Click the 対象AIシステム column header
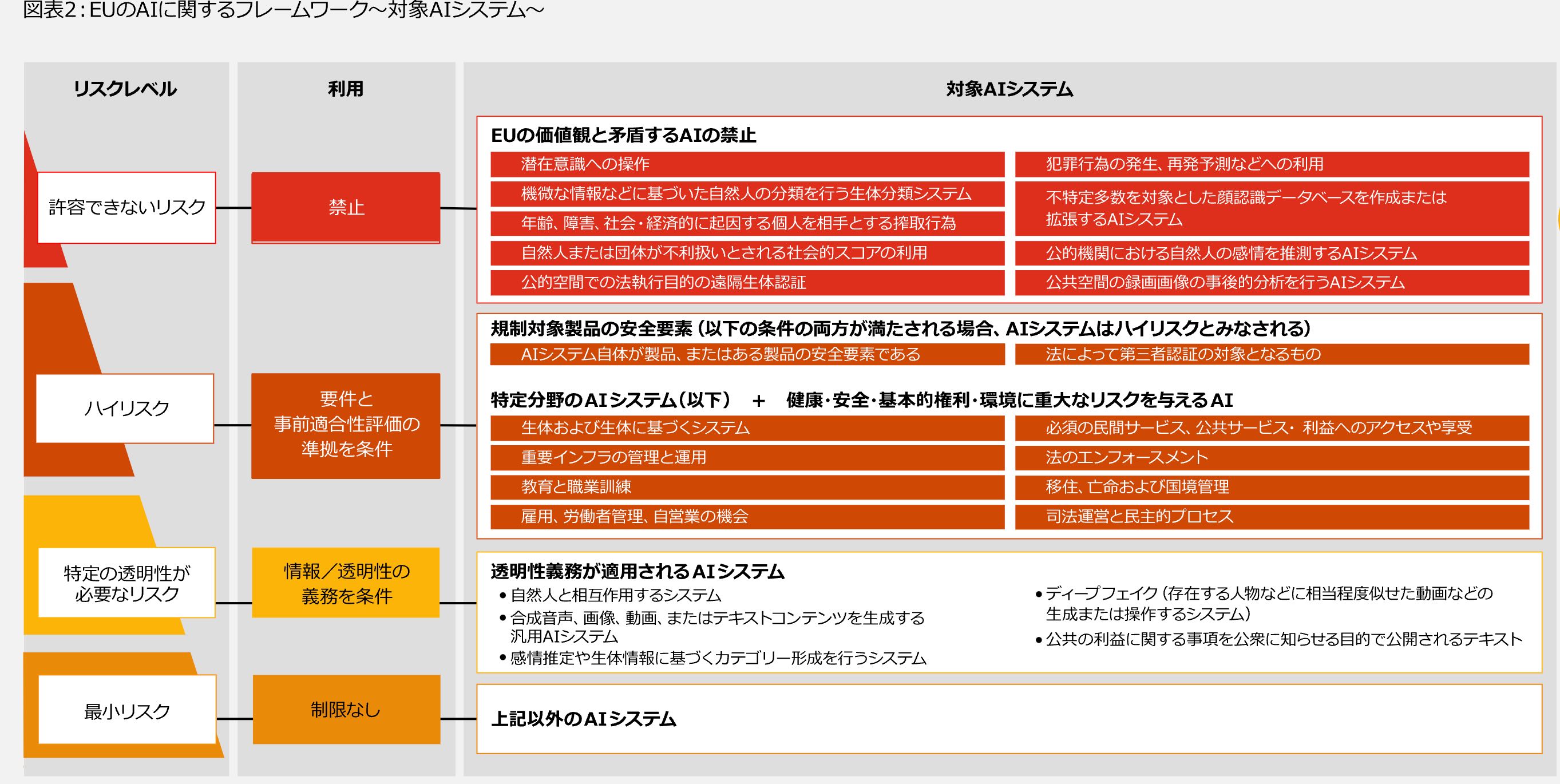Viewport: 1560px width, 784px height. pos(1009,89)
